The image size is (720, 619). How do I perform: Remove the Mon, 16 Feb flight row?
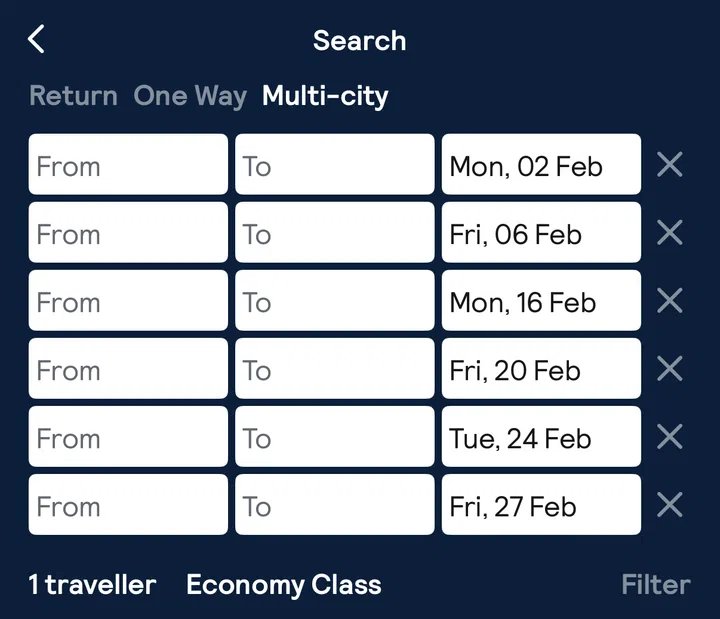pos(669,301)
